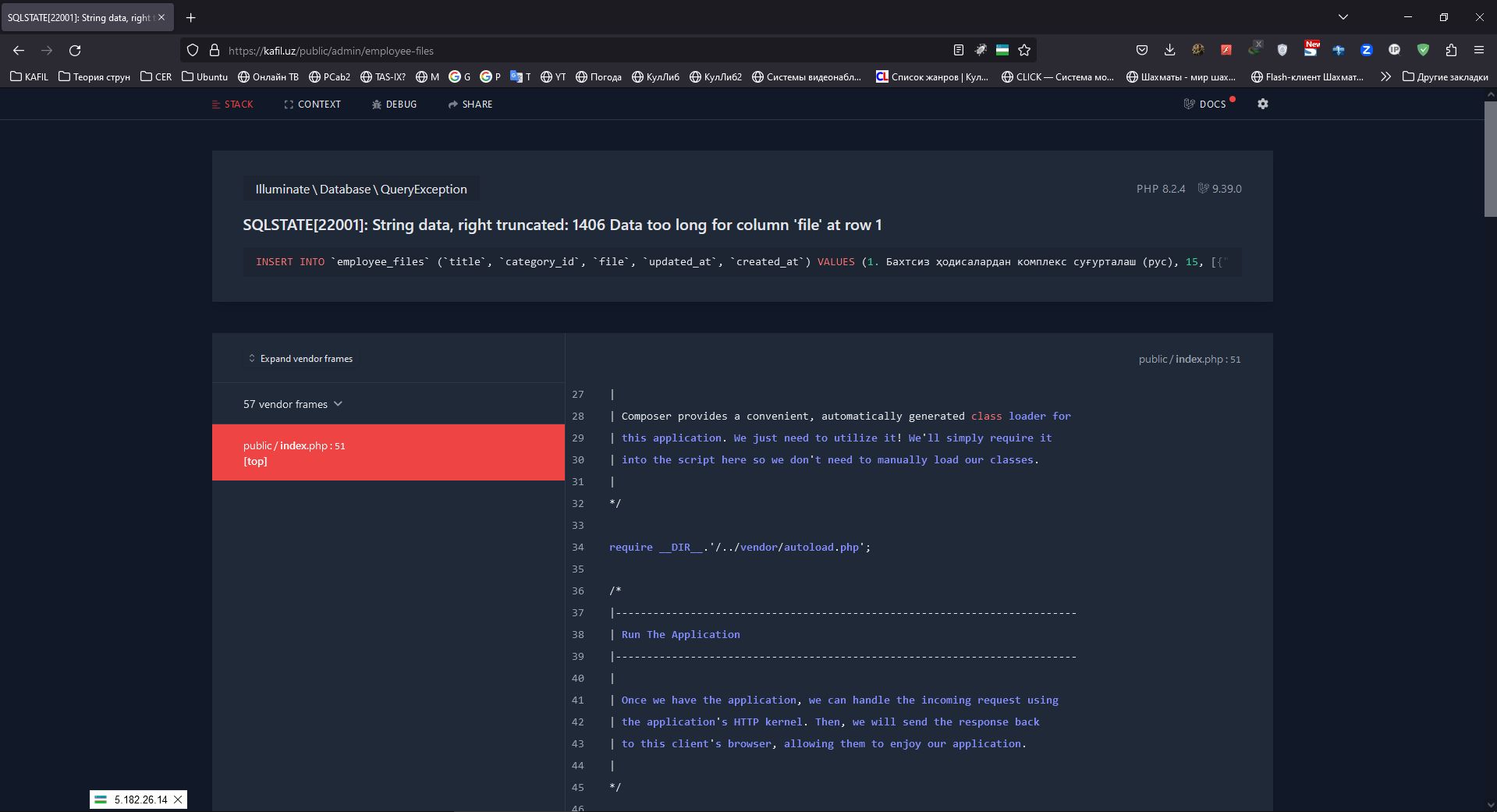Open Онлайн ТВ bookmark
1497x812 pixels.
pos(268,76)
